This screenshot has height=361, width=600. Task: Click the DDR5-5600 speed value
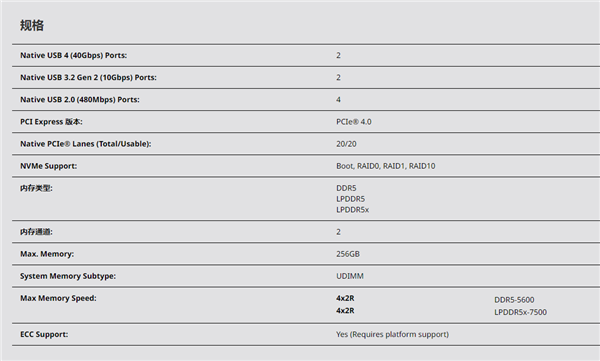tap(514, 300)
